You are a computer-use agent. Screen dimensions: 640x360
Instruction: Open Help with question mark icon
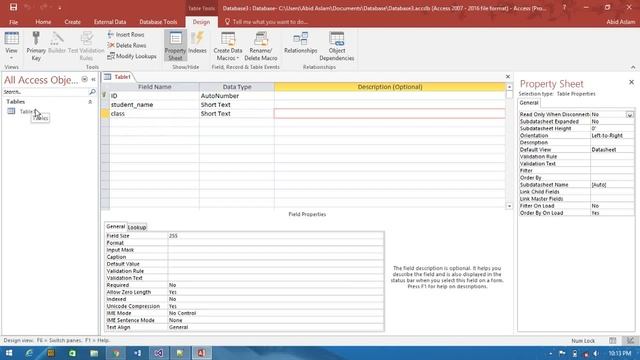564,7
